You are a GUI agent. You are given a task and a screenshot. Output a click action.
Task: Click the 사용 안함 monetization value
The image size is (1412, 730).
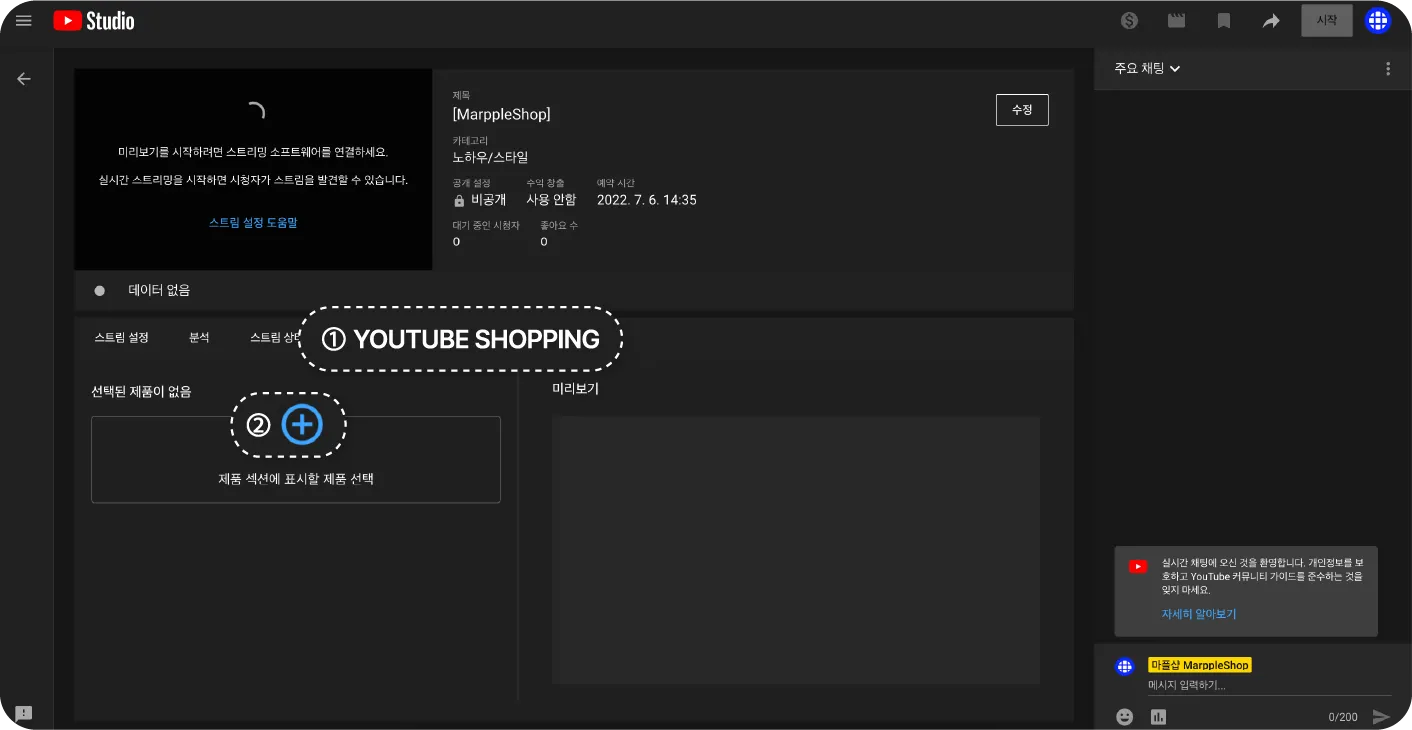[x=551, y=200]
